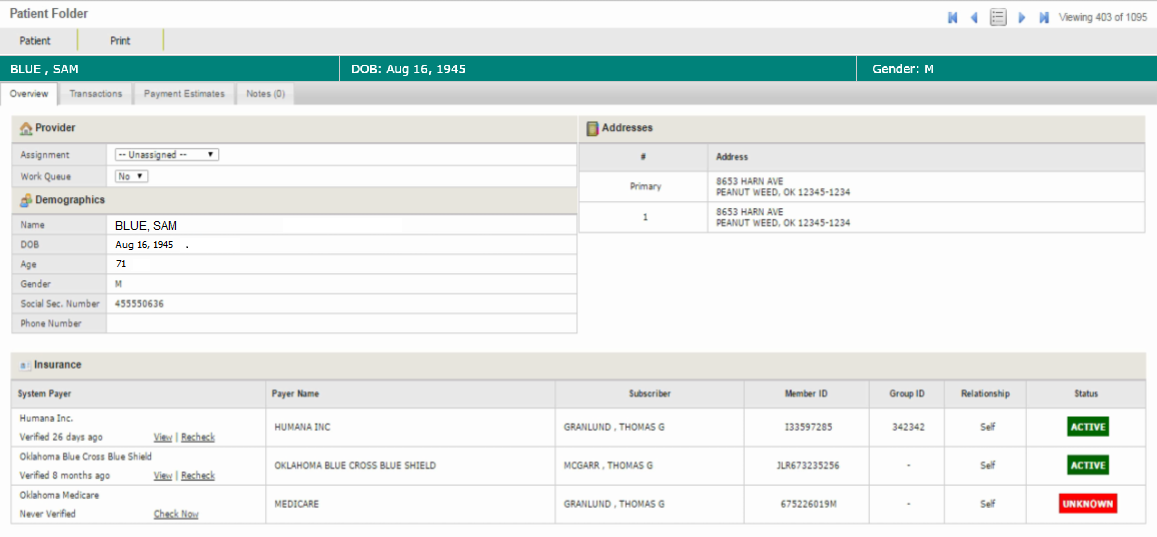Open the Assignment dropdown
This screenshot has height=537, width=1157.
coord(166,155)
